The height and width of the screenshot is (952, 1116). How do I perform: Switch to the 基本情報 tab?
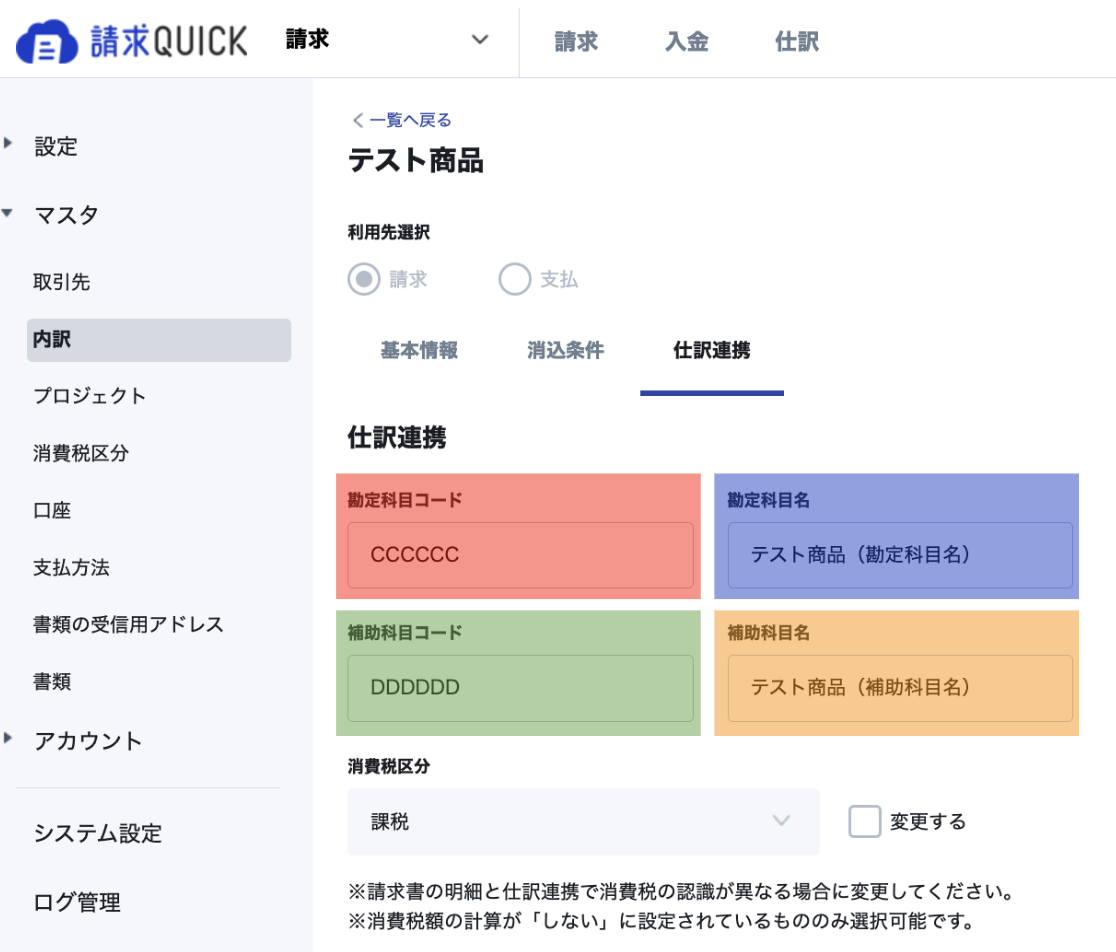pyautogui.click(x=418, y=350)
